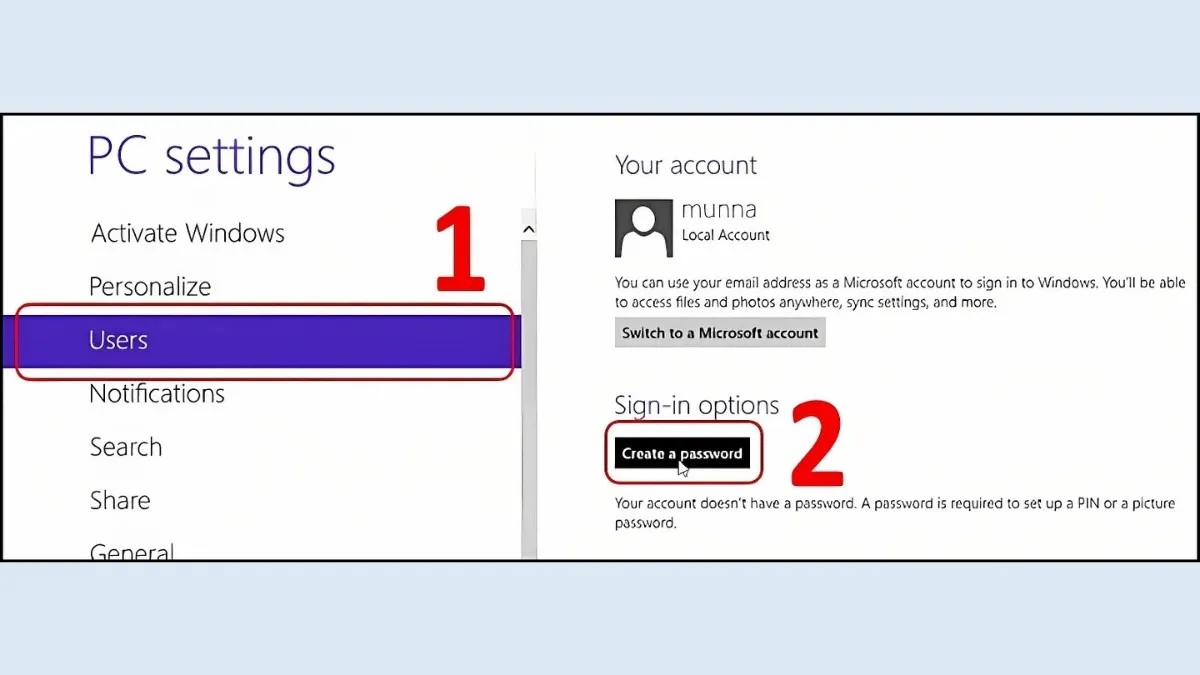The height and width of the screenshot is (675, 1200).
Task: Click the Create a password button
Action: [682, 453]
